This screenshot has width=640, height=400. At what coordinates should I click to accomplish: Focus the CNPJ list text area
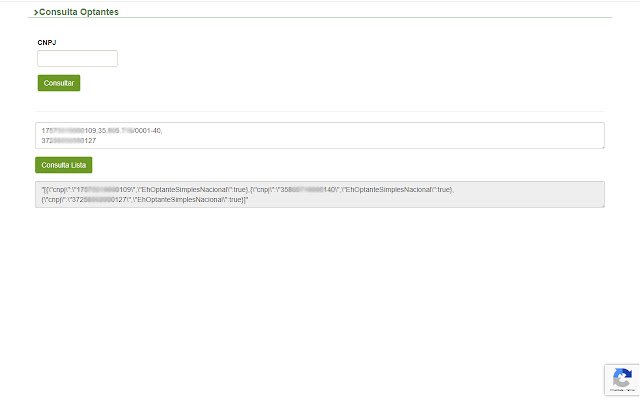[320, 136]
